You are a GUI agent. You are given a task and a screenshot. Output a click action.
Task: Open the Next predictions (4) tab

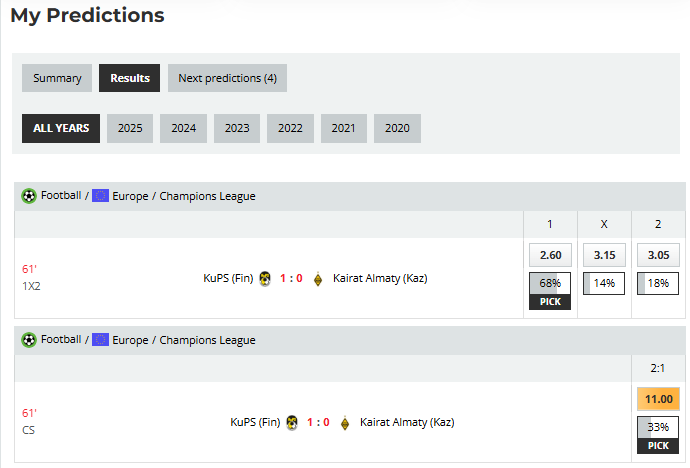click(x=227, y=78)
